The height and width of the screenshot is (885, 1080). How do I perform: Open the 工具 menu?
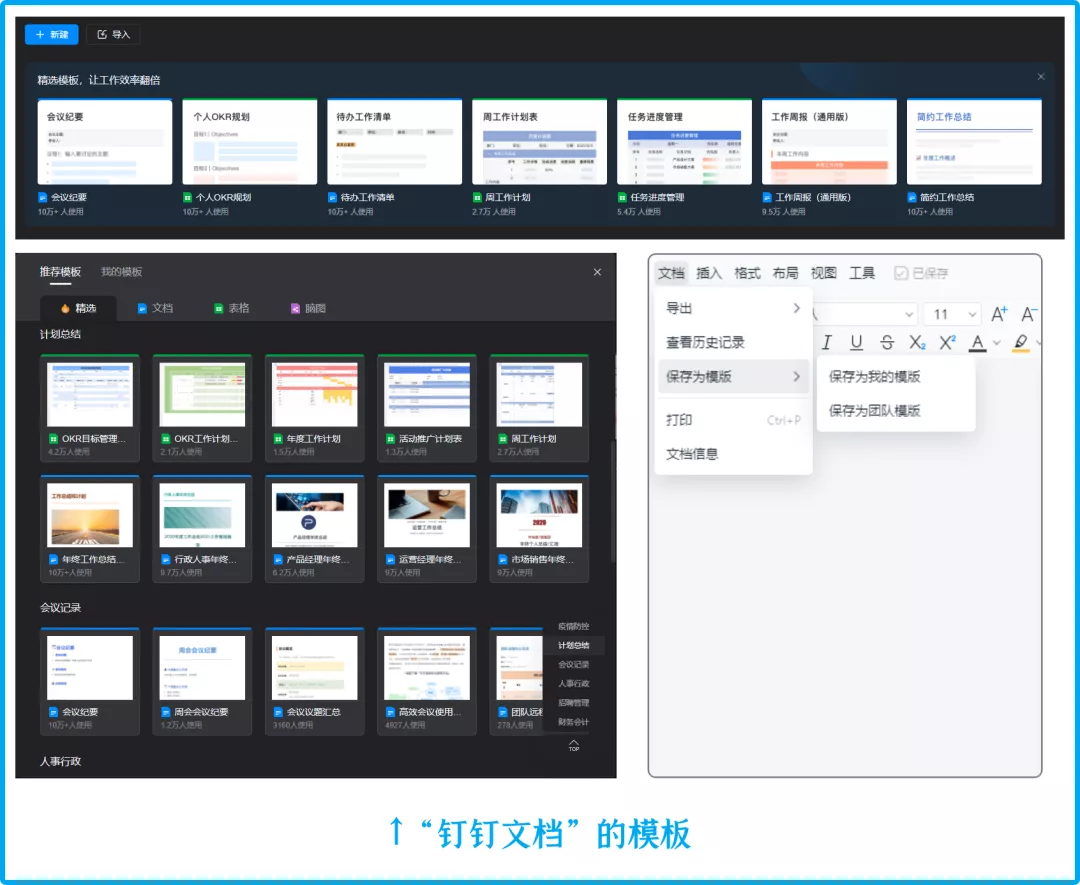(x=862, y=273)
